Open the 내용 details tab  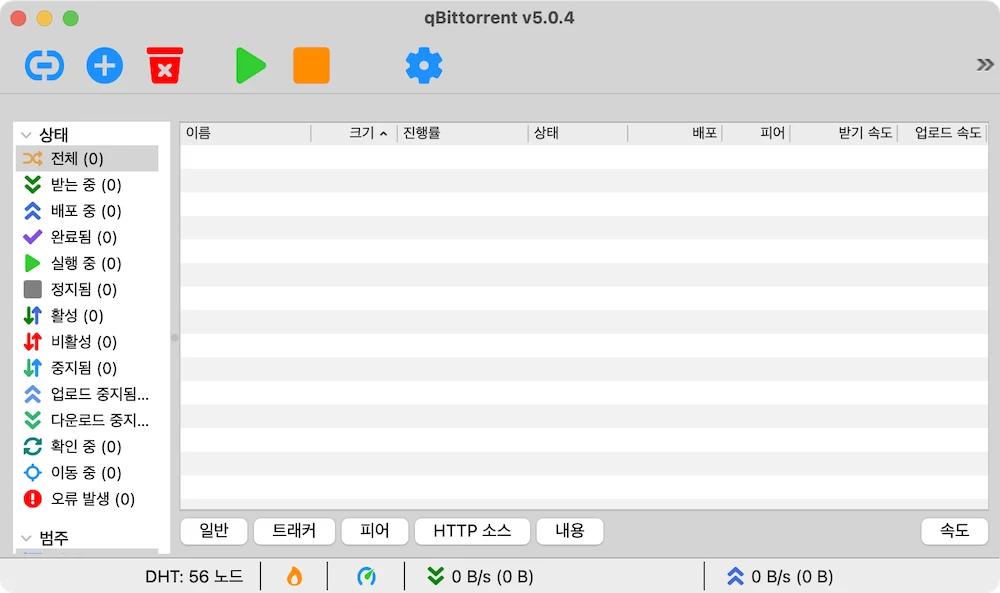pos(570,531)
